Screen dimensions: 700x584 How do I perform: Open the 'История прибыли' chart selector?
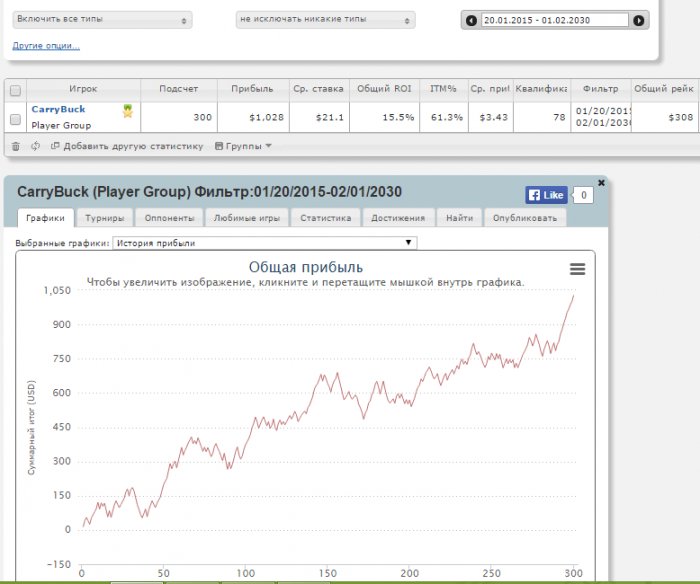pyautogui.click(x=265, y=243)
